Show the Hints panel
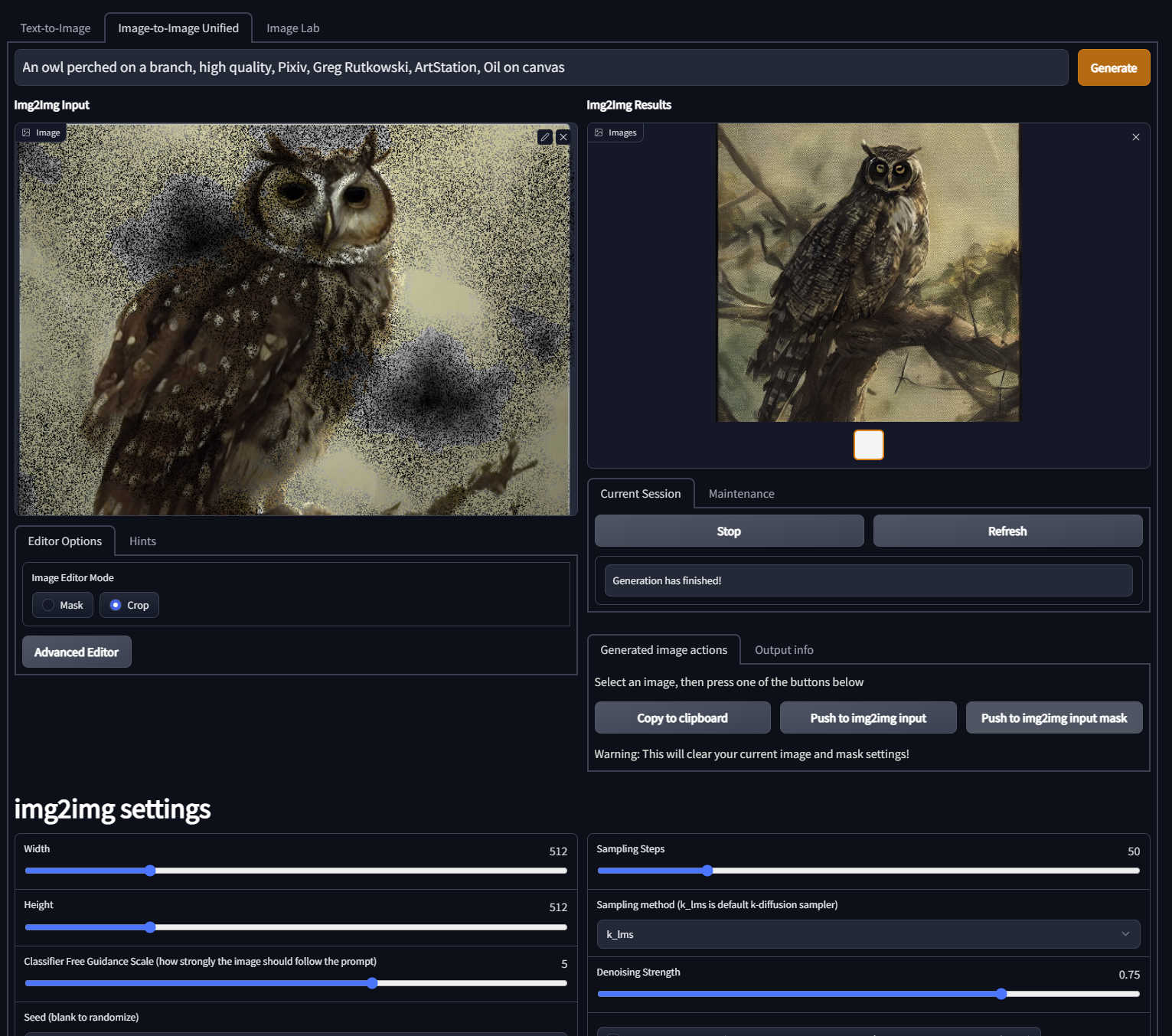The width and height of the screenshot is (1172, 1036). (x=142, y=541)
